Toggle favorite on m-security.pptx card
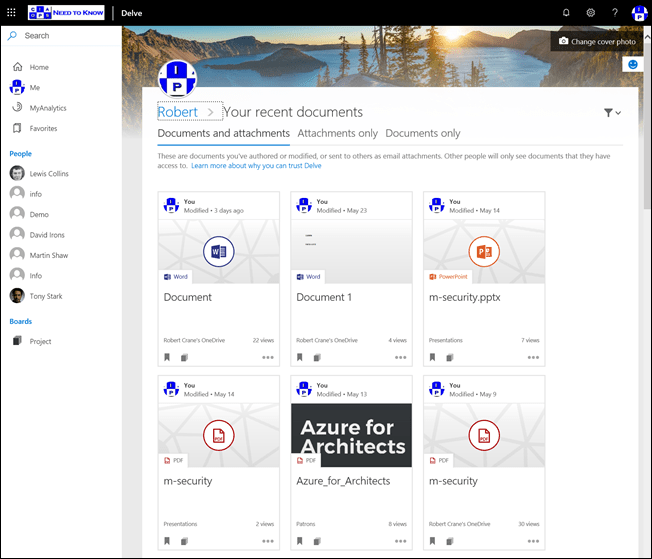Viewport: 652px width, 559px height. coord(433,357)
